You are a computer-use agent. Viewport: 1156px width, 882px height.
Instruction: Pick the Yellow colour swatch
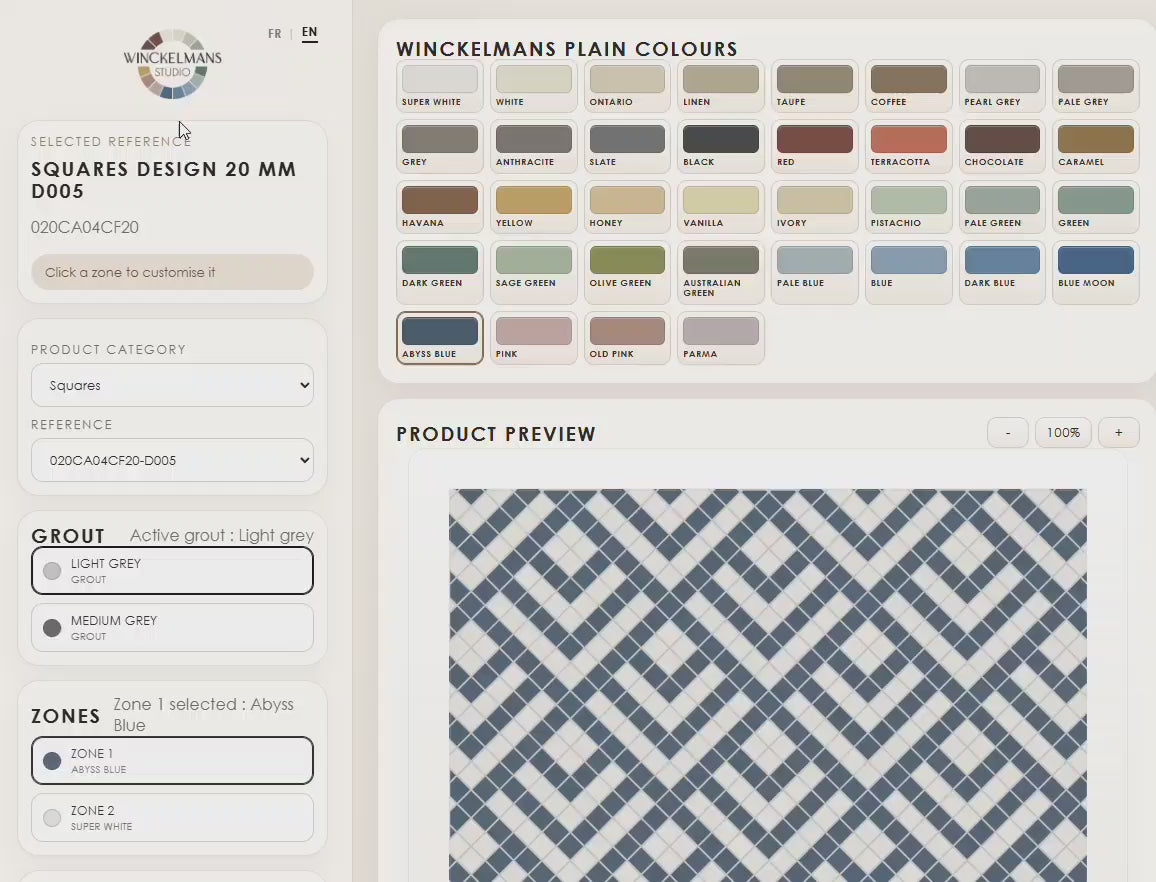[x=534, y=207]
